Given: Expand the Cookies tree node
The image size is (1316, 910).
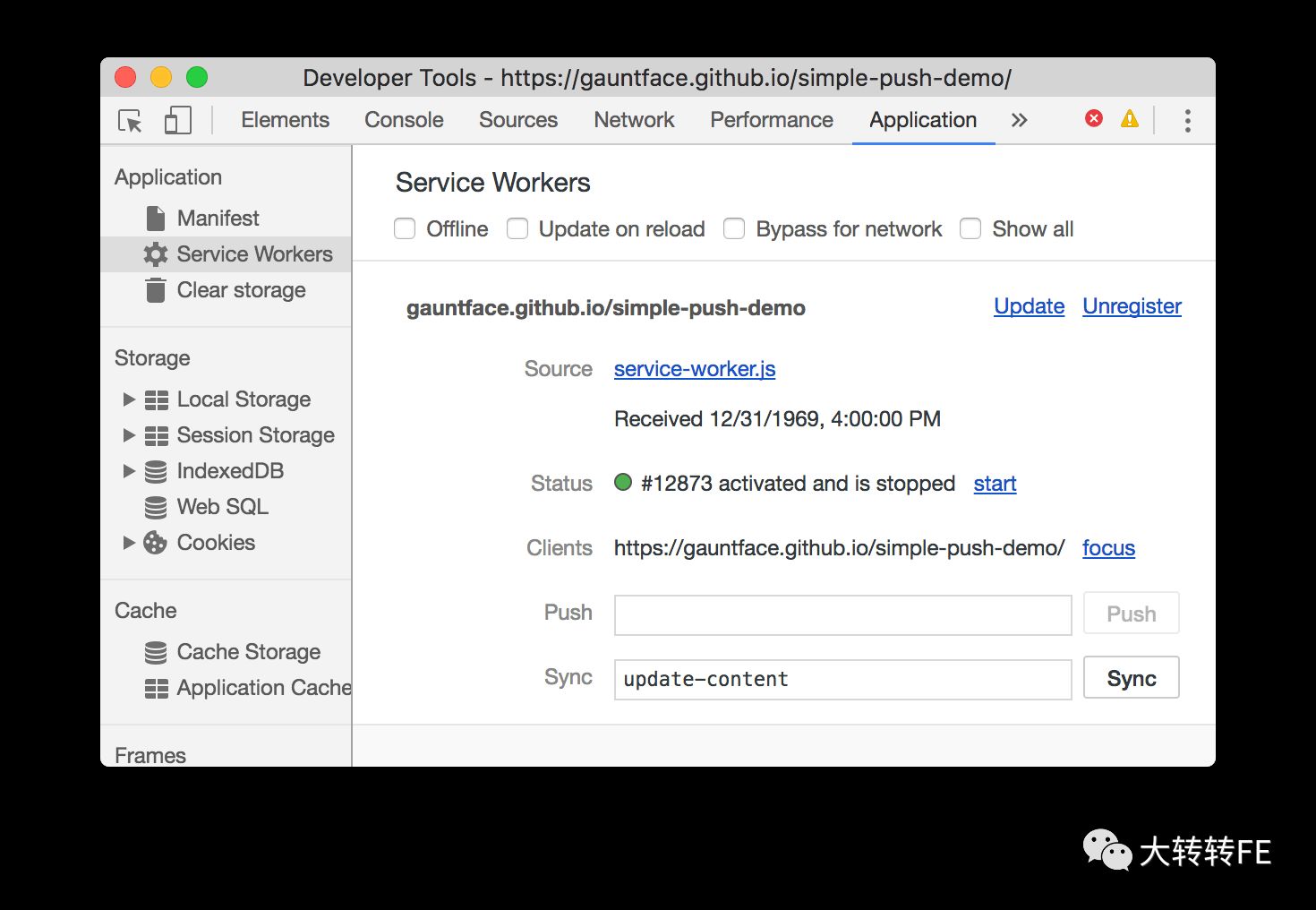Looking at the screenshot, I should pos(129,543).
